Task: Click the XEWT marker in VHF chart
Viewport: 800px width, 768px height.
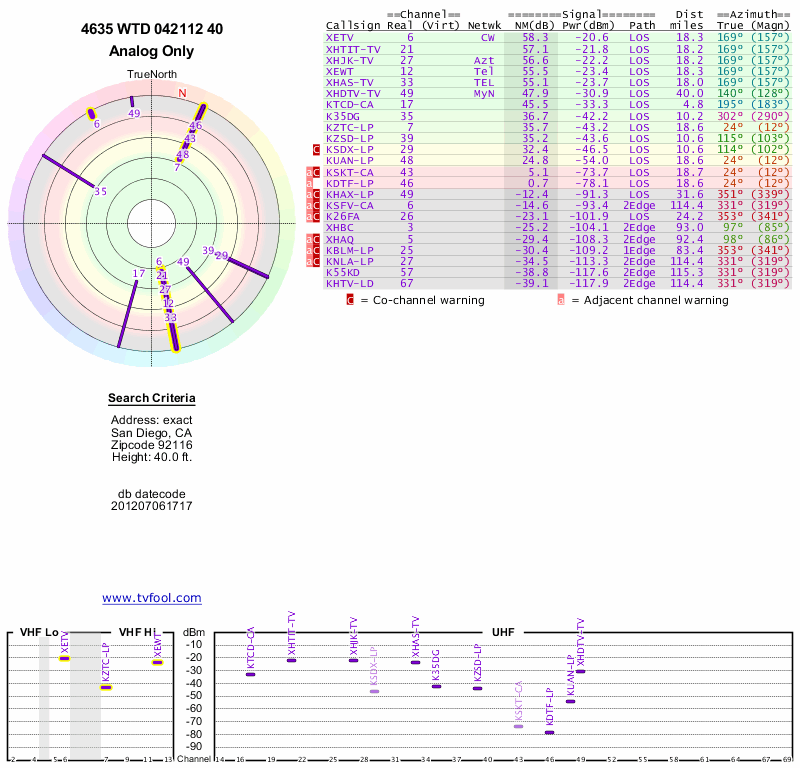Action: pyautogui.click(x=158, y=663)
